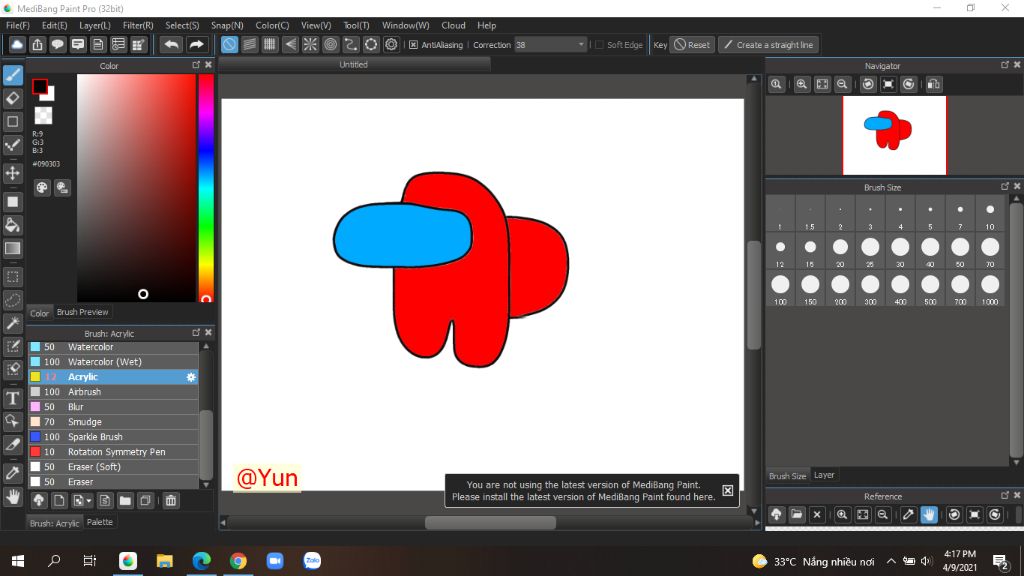Toggle the Soft Edge checkbox
The width and height of the screenshot is (1024, 576).
click(599, 44)
